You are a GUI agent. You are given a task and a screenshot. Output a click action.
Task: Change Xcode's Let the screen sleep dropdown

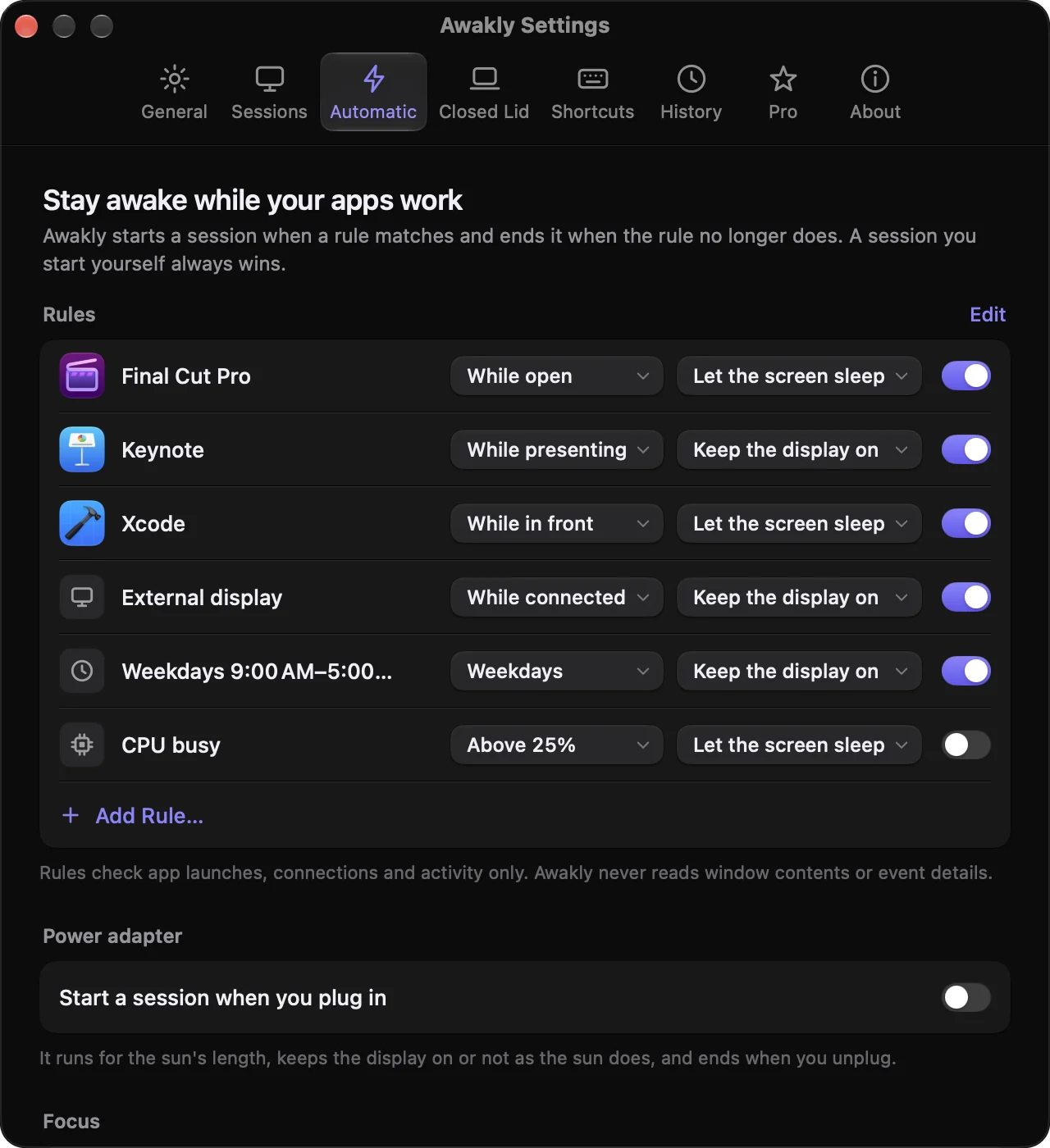coord(799,523)
